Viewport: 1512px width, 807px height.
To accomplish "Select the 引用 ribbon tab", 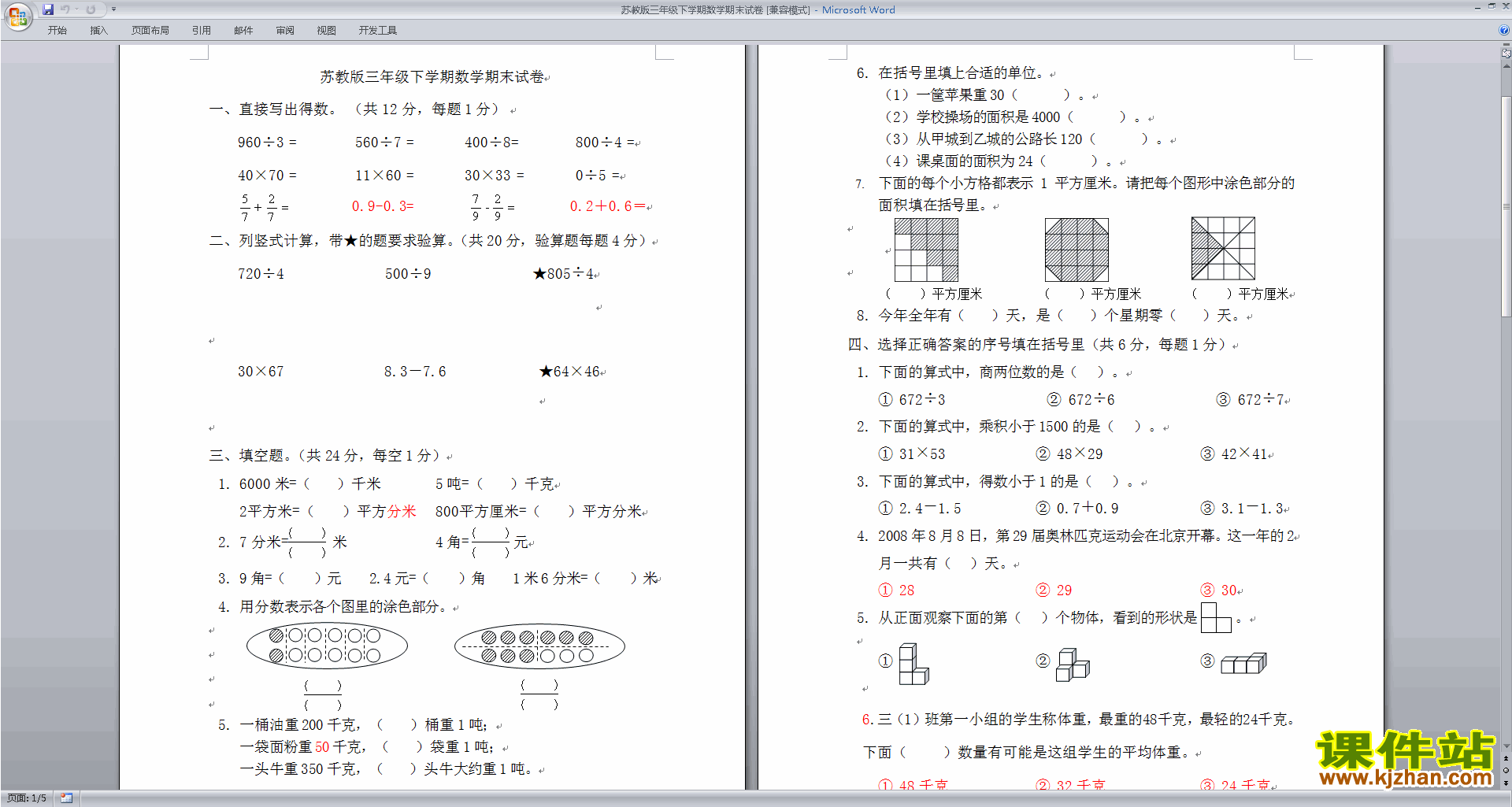I will 202,31.
